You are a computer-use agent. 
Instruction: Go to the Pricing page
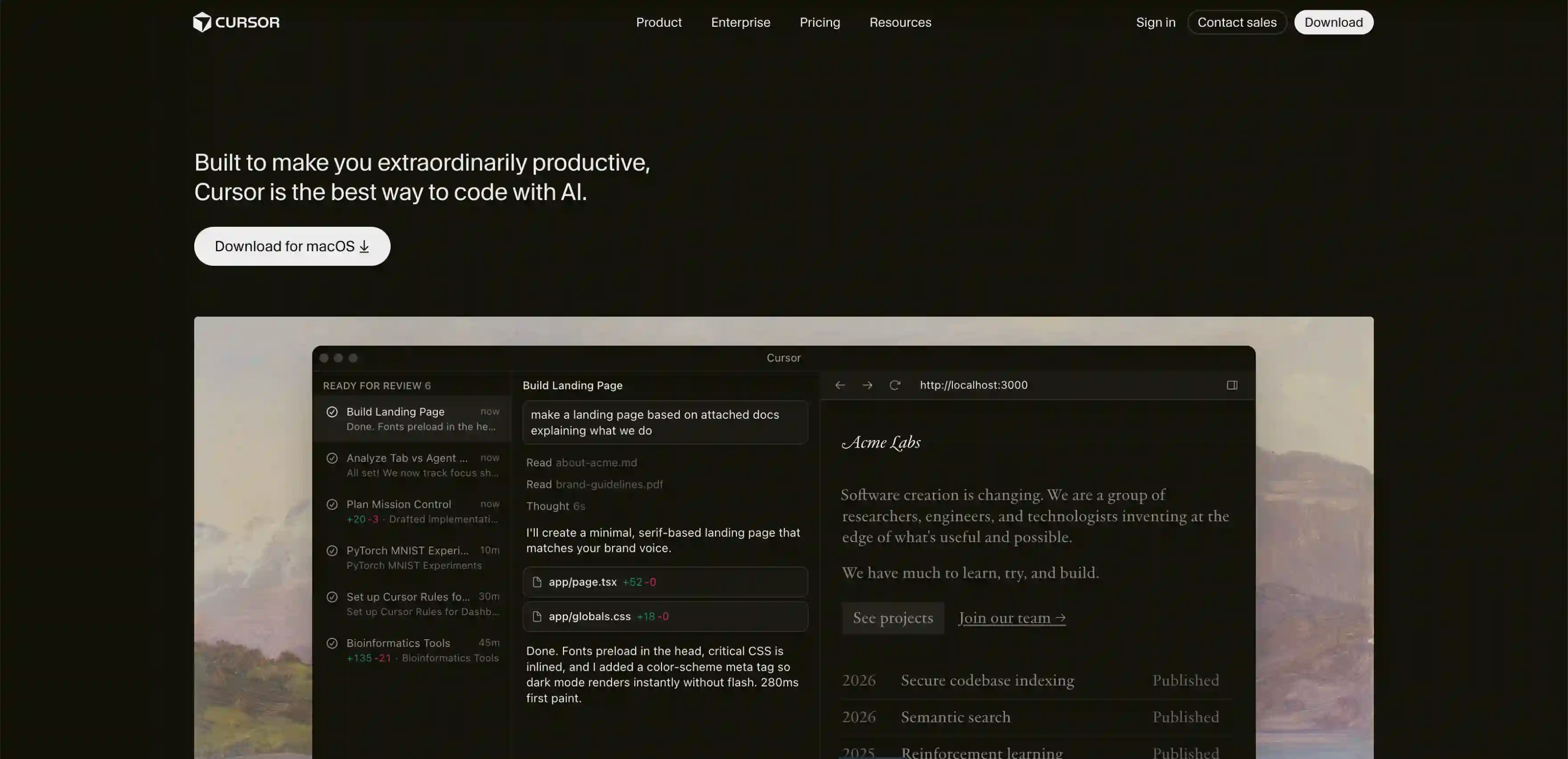pyautogui.click(x=819, y=23)
